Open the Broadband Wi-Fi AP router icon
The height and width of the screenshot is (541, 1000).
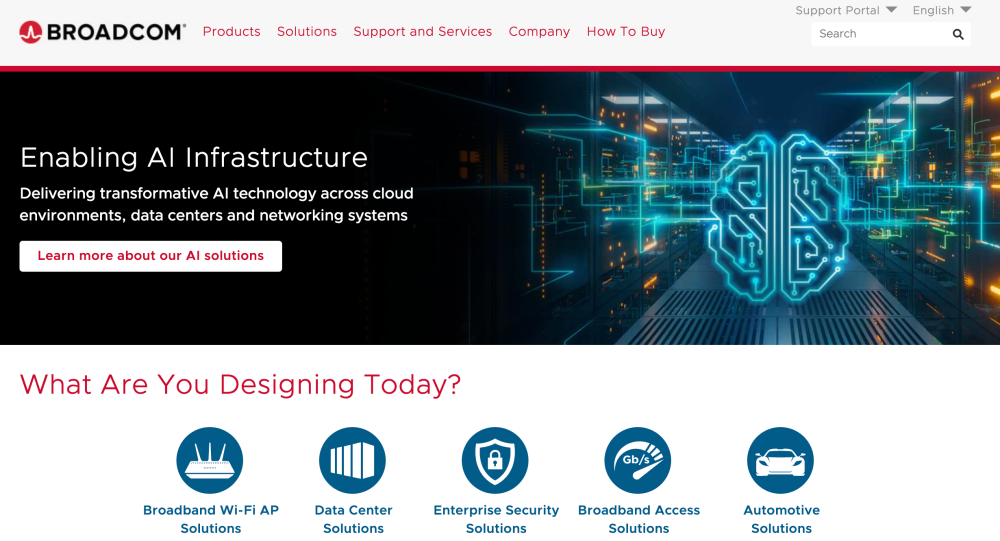point(210,460)
